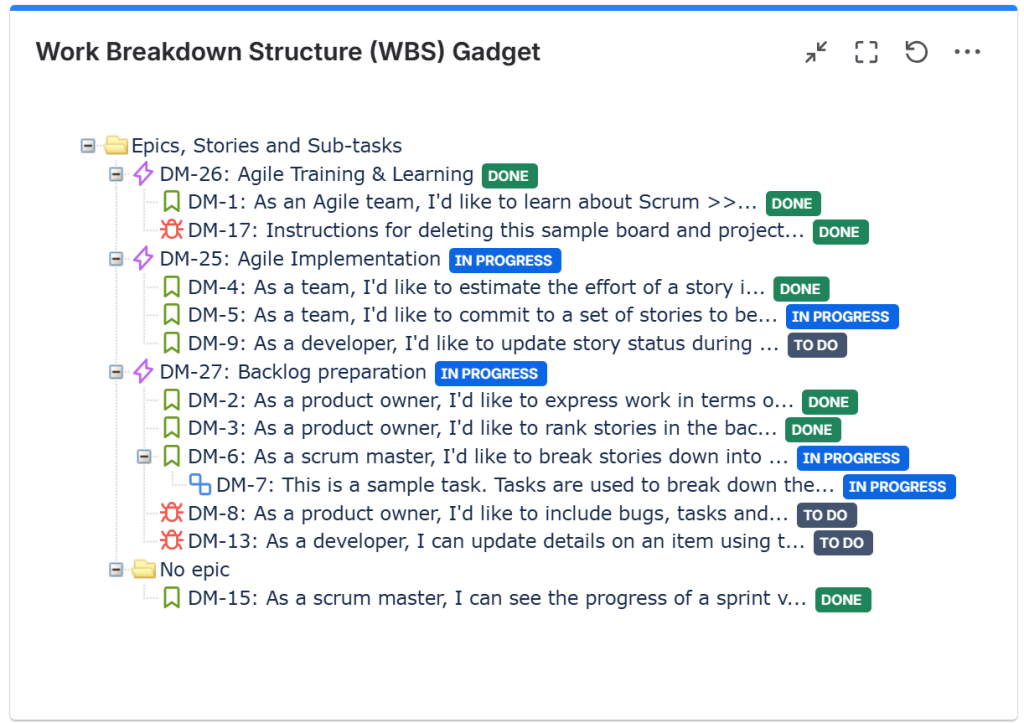Collapse the DM-25 Agile Implementation epic
1024x723 pixels.
pyautogui.click(x=116, y=259)
